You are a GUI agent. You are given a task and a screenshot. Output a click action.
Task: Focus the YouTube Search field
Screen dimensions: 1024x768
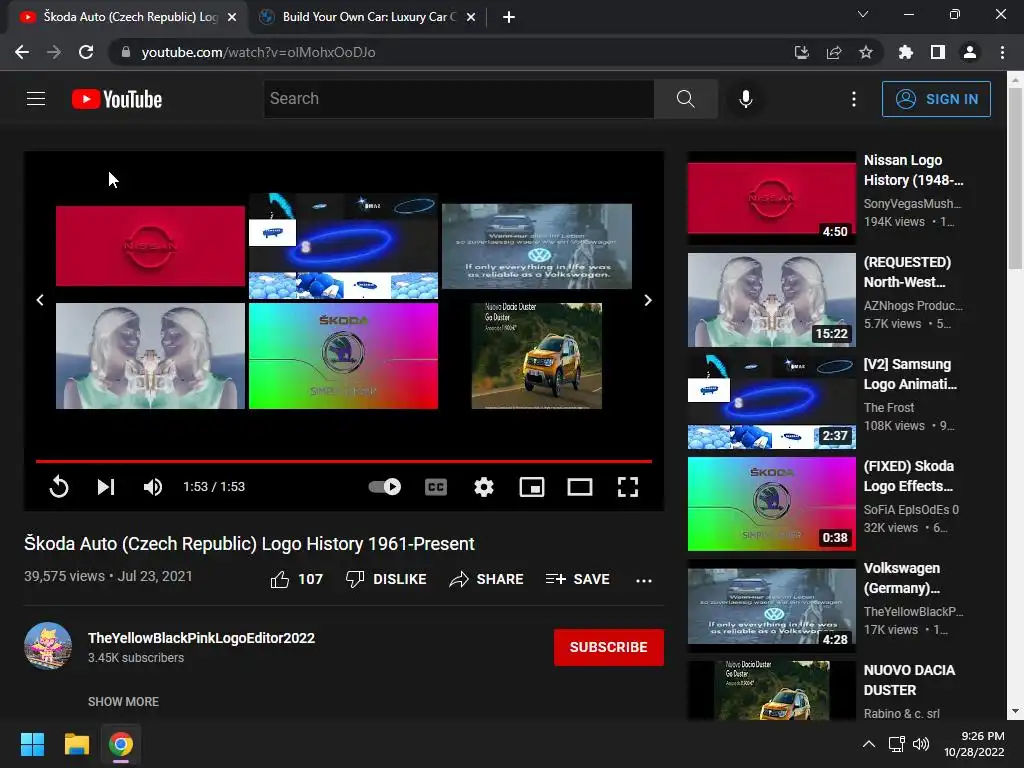click(459, 99)
